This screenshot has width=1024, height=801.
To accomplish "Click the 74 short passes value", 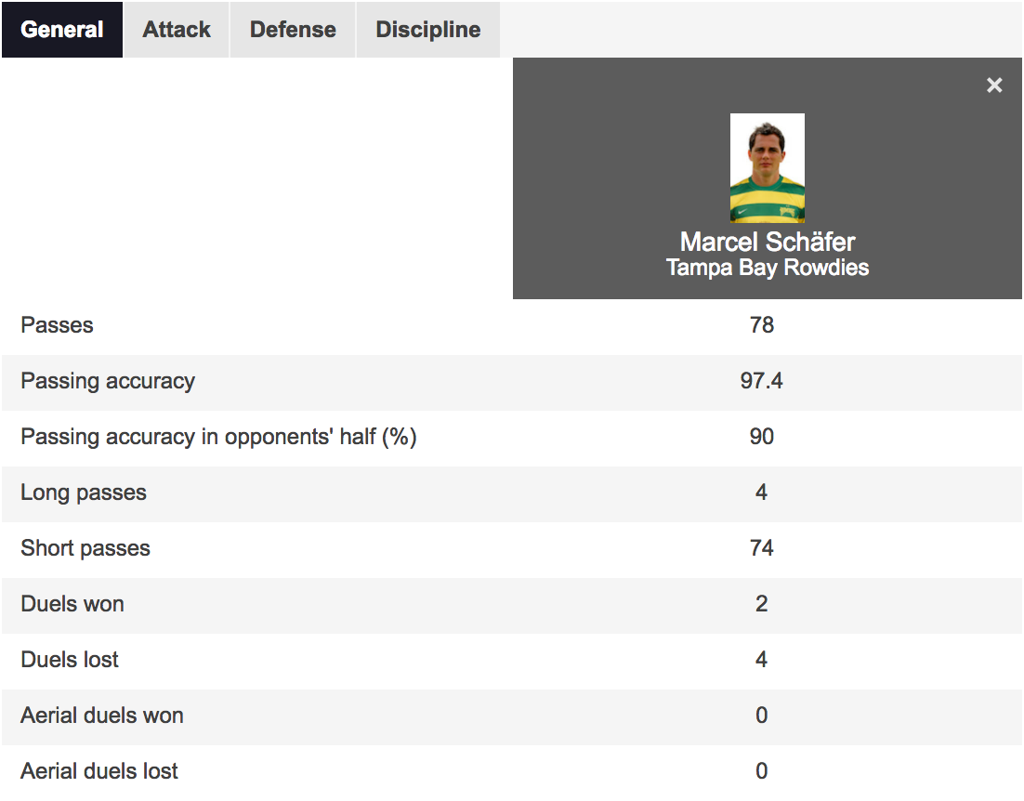I will point(761,548).
